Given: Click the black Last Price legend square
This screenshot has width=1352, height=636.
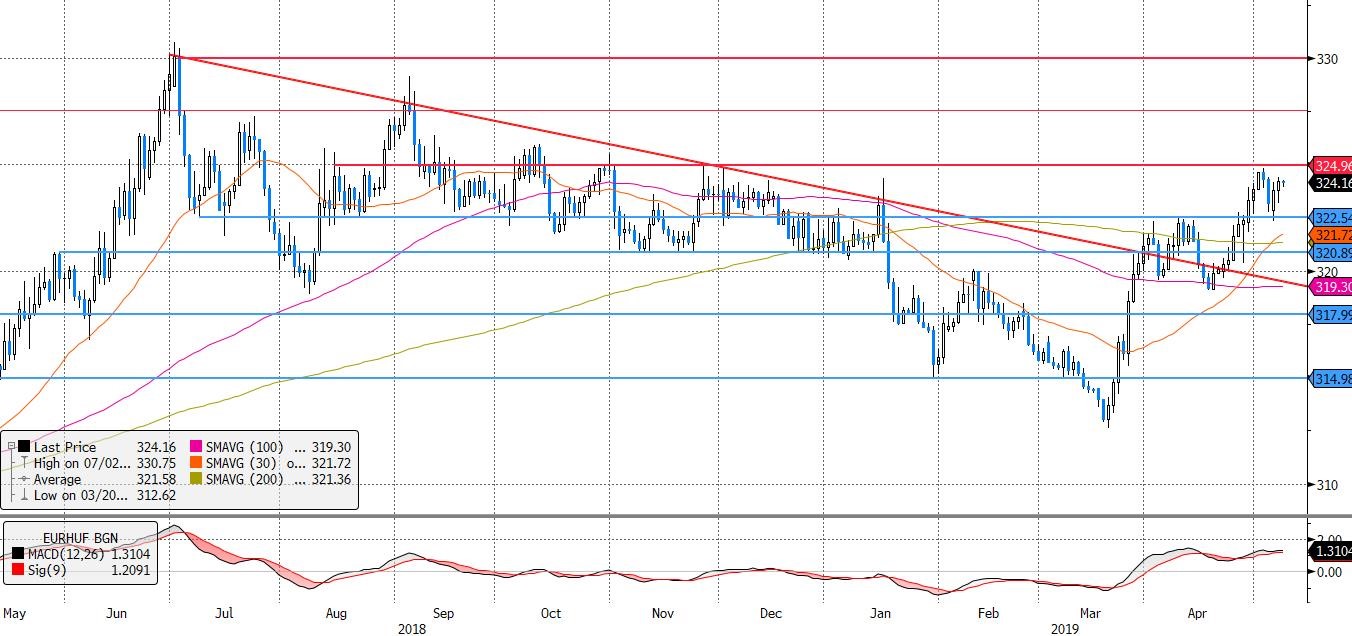Looking at the screenshot, I should 24,448.
